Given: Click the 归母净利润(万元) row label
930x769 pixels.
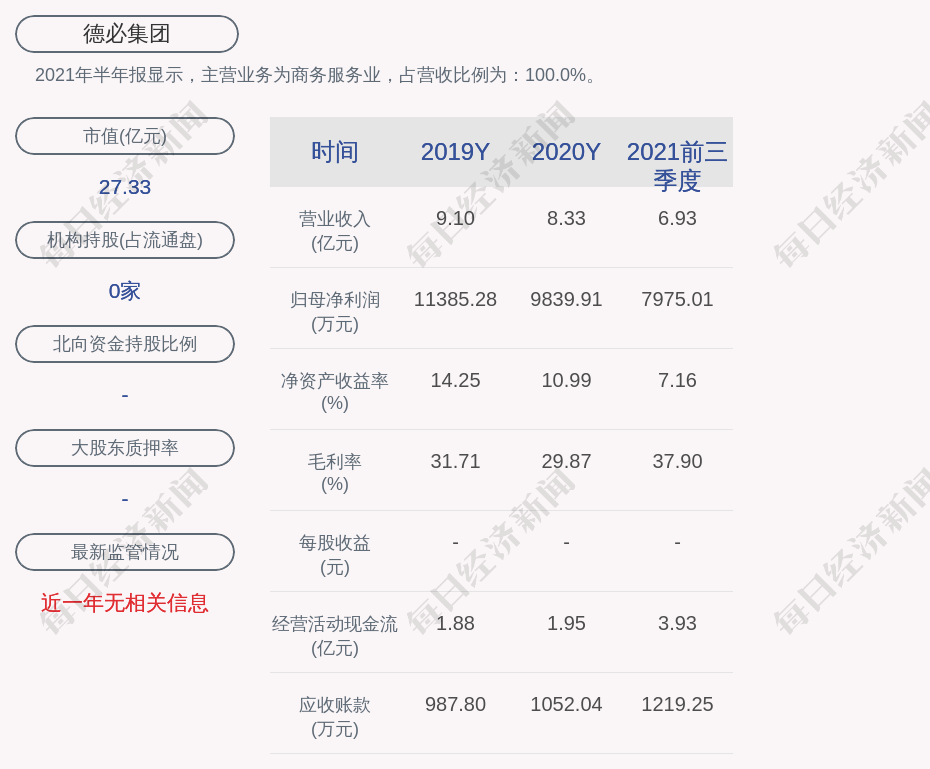Looking at the screenshot, I should [x=335, y=312].
